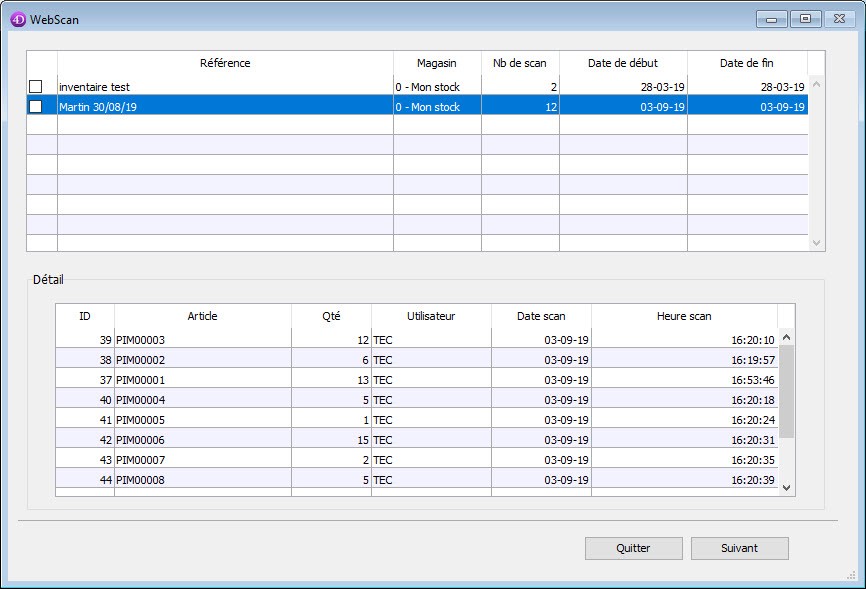Viewport: 866px width, 589px height.
Task: Select the inventaire test row
Action: pyautogui.click(x=225, y=87)
